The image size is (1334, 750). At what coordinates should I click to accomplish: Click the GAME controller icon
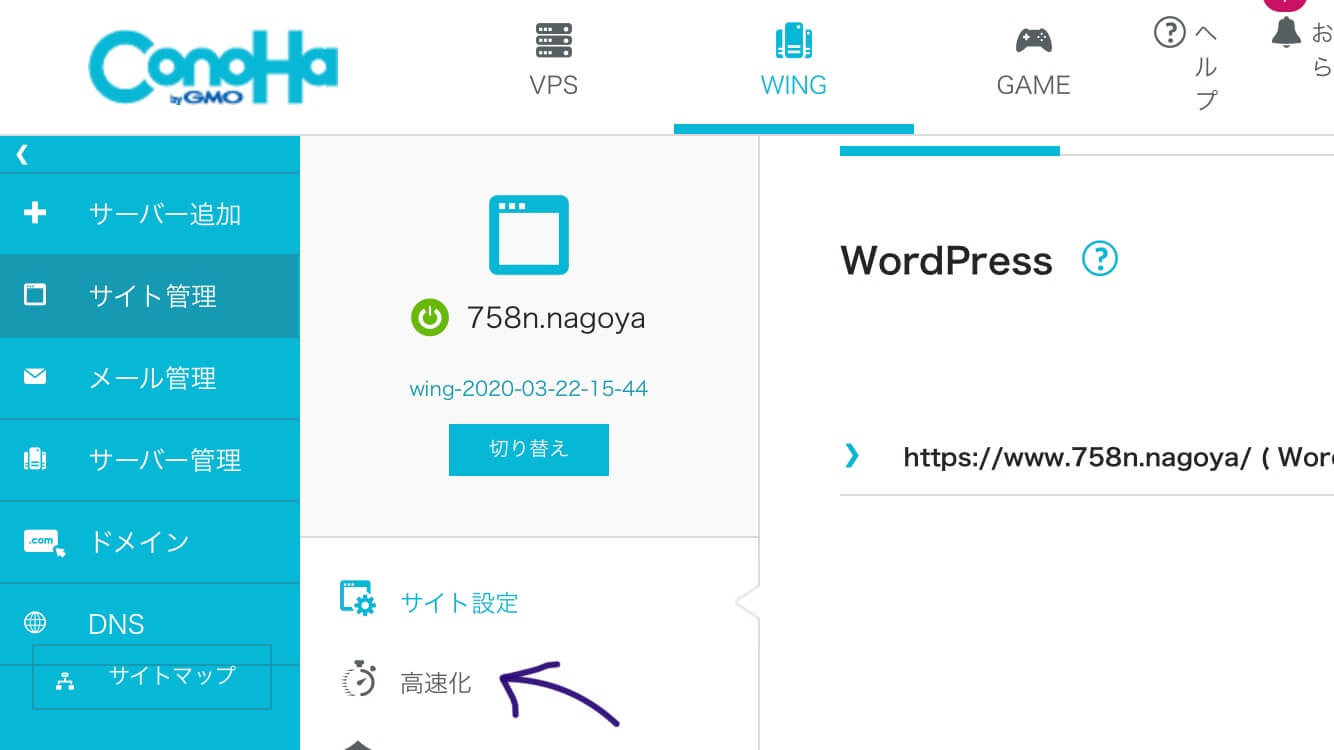(x=1034, y=41)
